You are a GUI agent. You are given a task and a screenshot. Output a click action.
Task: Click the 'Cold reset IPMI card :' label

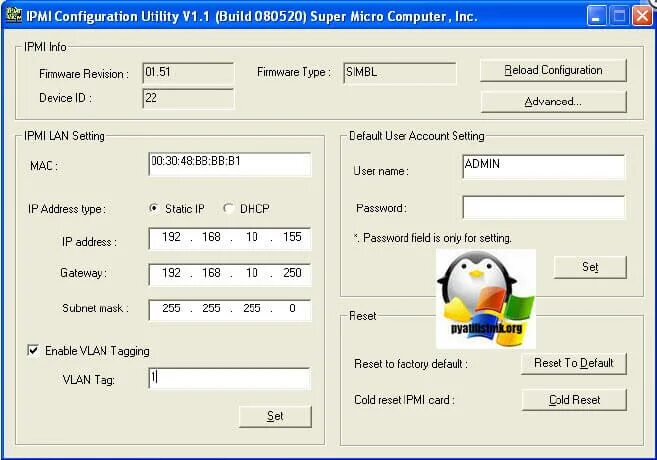click(x=404, y=400)
